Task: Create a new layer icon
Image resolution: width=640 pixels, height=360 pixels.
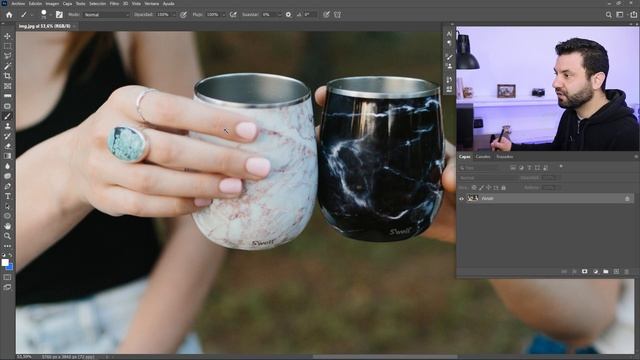Action: [616, 271]
